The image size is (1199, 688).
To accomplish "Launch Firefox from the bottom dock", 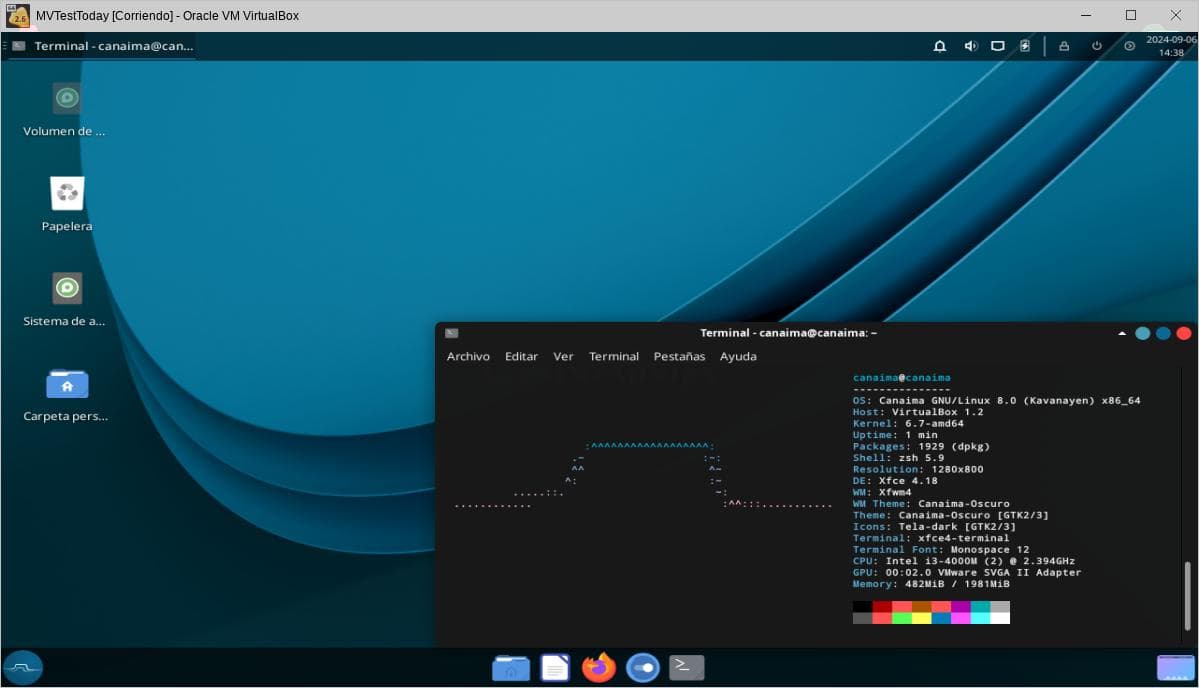I will [x=599, y=667].
